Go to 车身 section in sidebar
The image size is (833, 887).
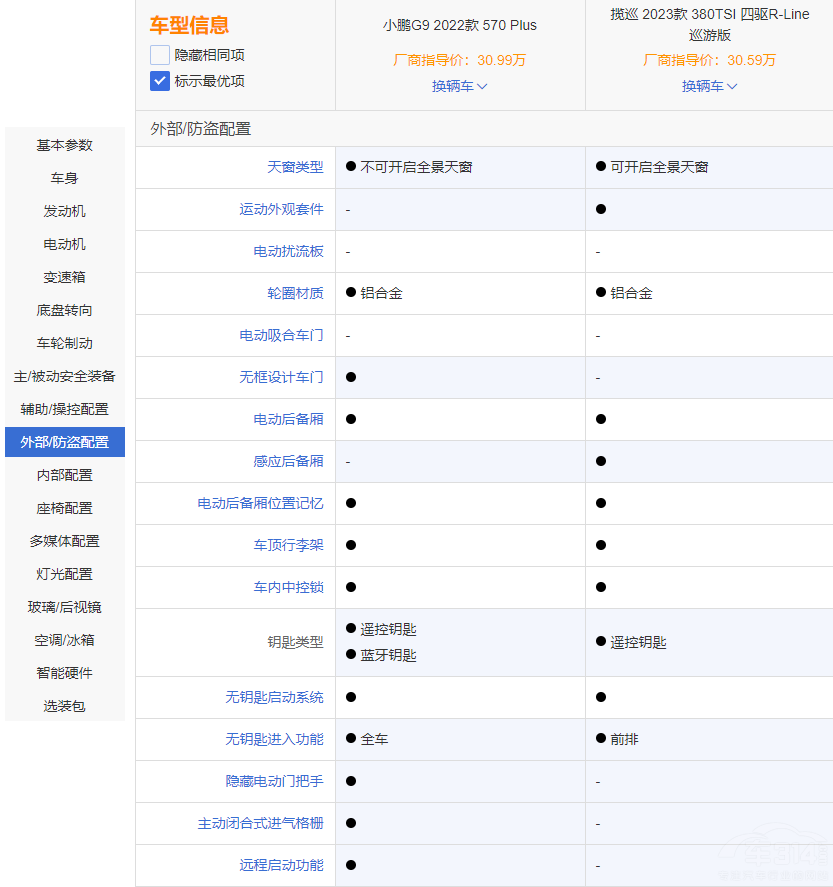pyautogui.click(x=65, y=178)
